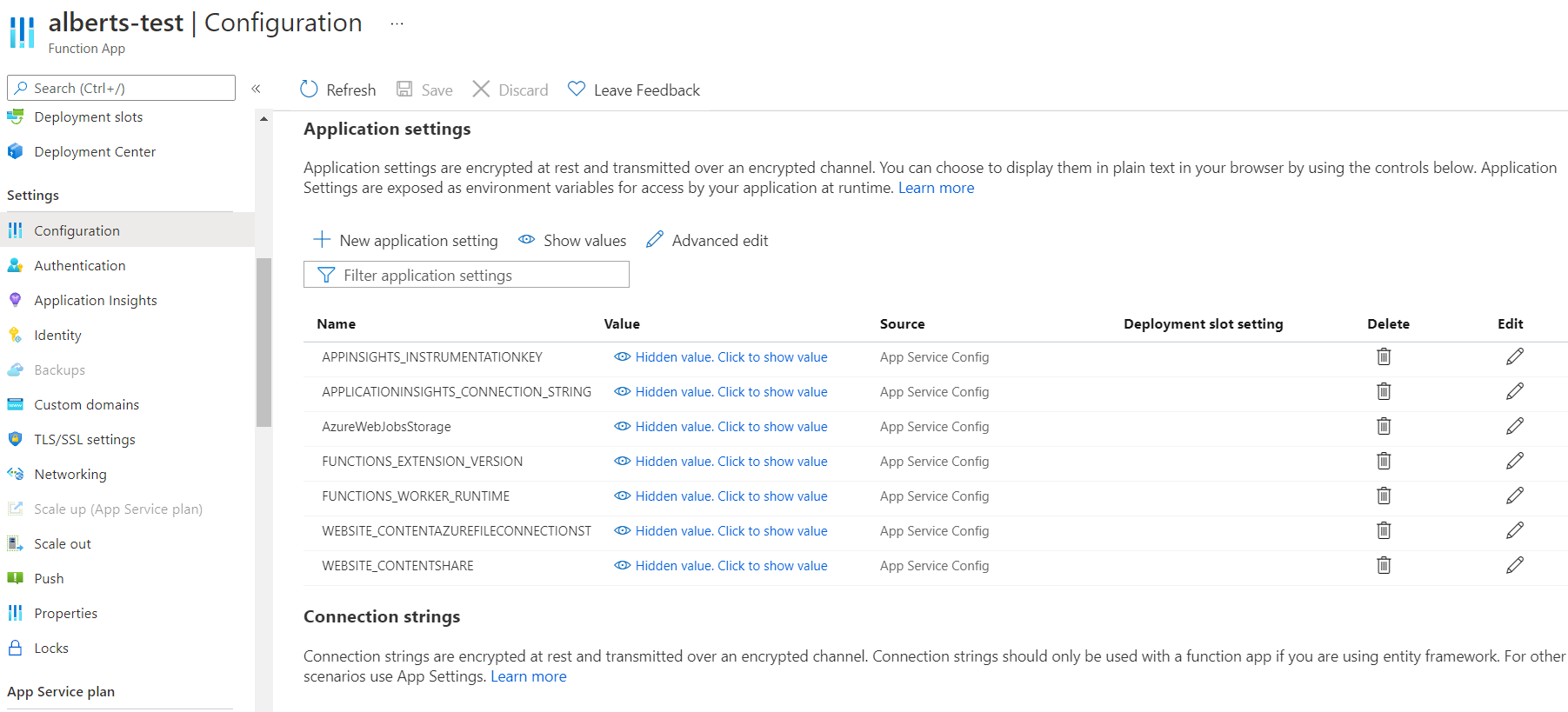Image resolution: width=1568 pixels, height=712 pixels.
Task: Delete the FUNCTIONS_EXTENSION_VERSION setting
Action: click(1384, 461)
